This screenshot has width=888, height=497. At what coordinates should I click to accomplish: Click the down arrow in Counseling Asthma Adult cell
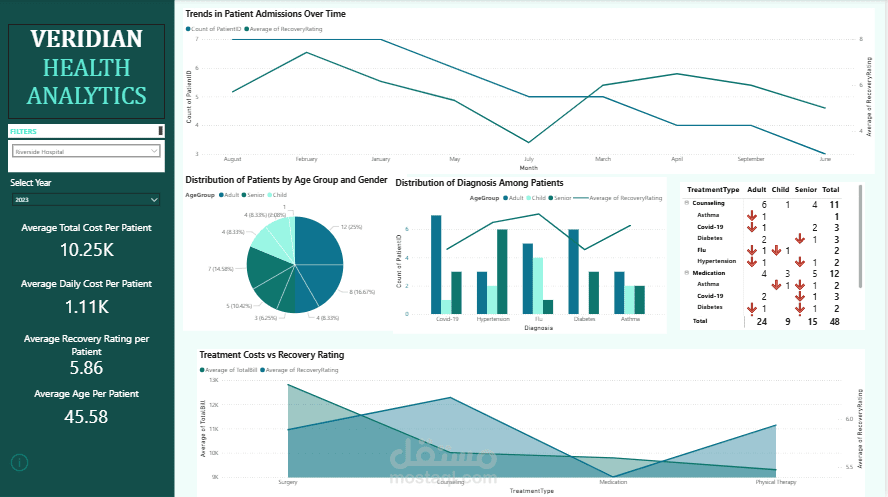pos(752,216)
